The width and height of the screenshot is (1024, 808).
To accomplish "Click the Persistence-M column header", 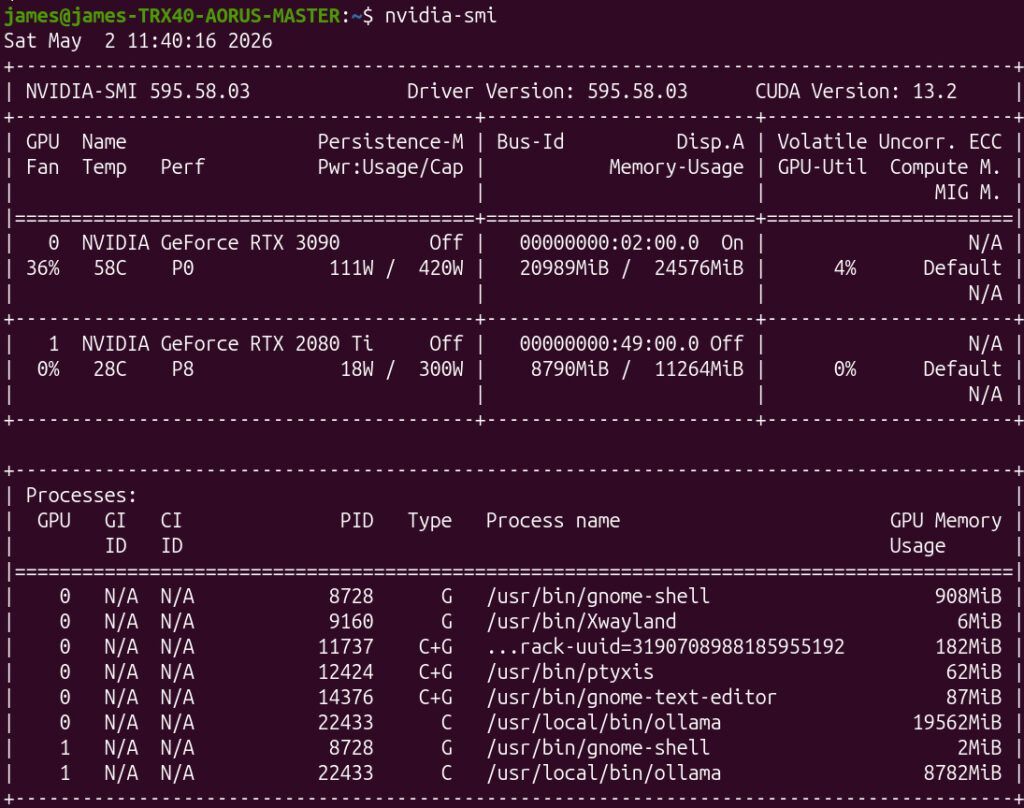I will pyautogui.click(x=390, y=142).
